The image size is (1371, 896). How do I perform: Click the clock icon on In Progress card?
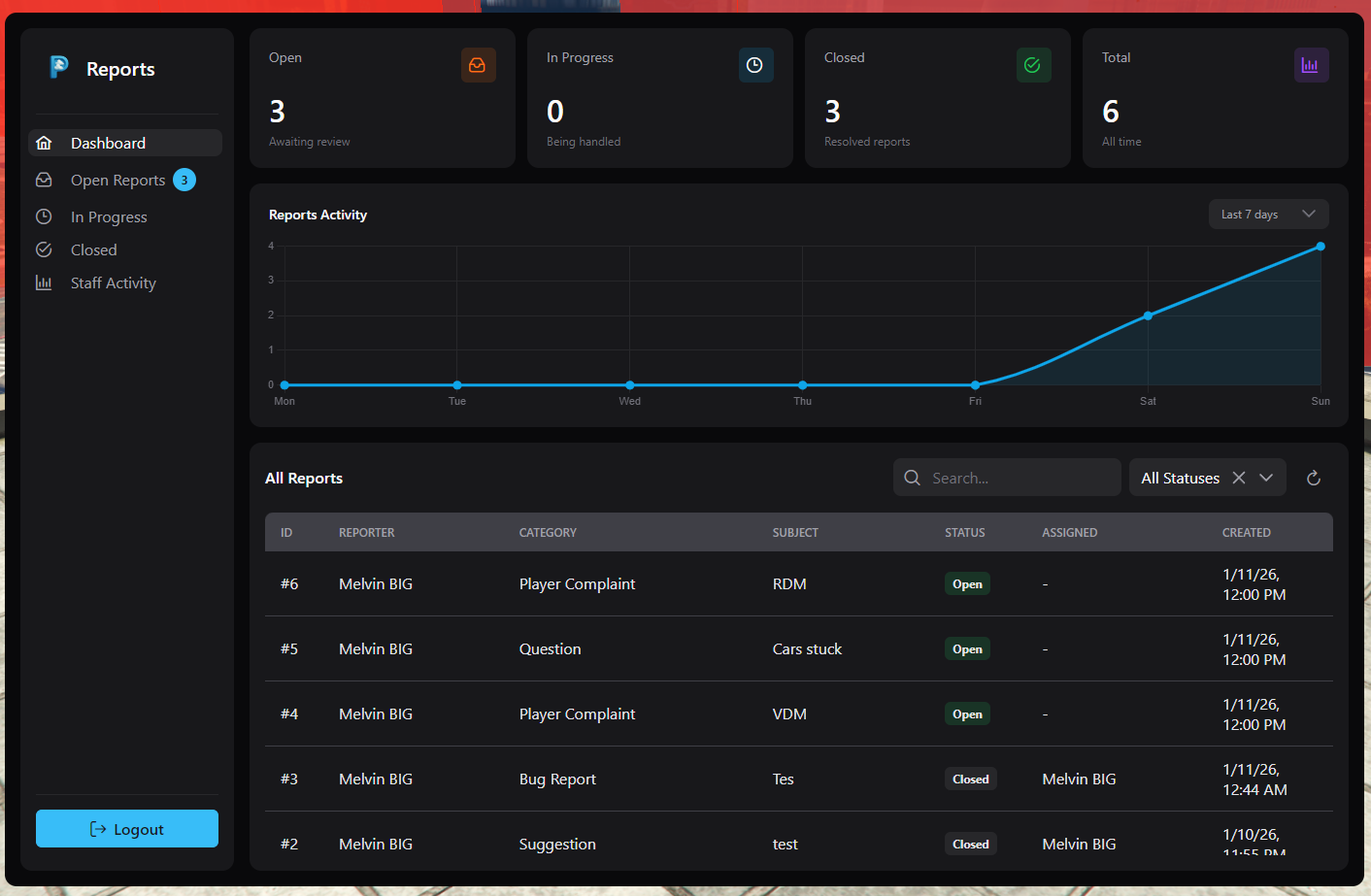click(x=755, y=65)
